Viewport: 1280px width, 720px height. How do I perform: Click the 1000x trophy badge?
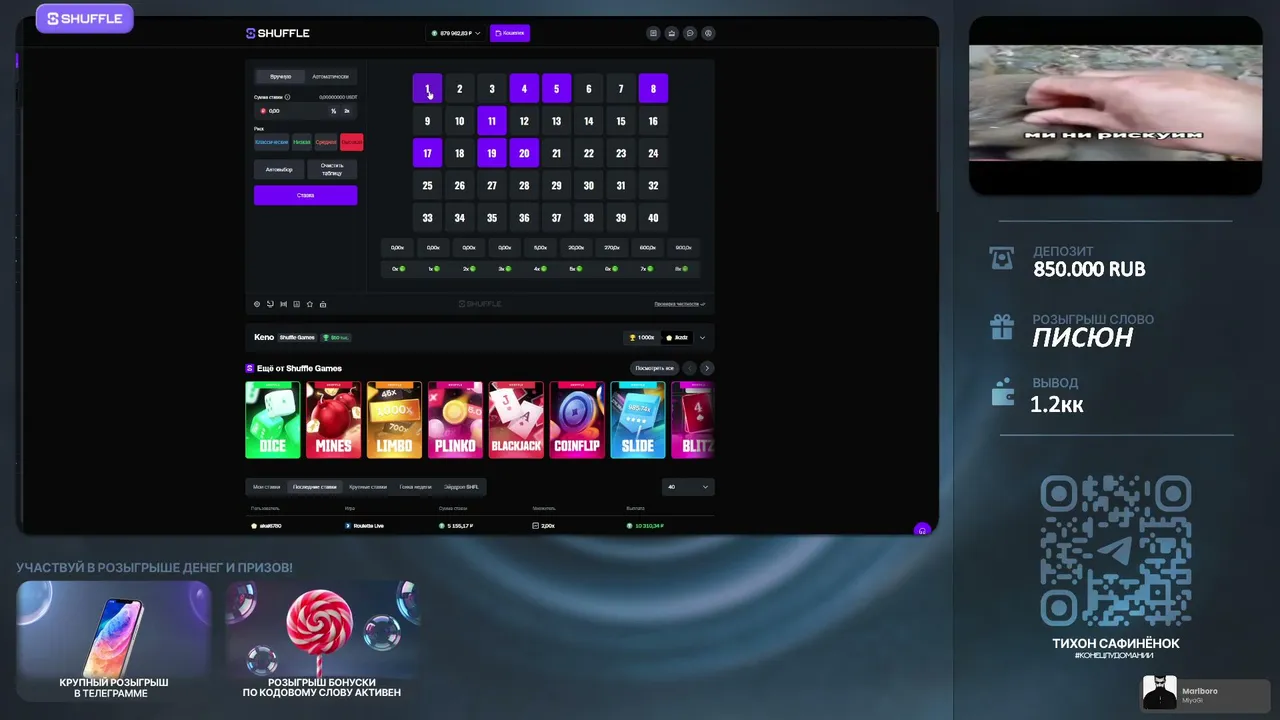pos(640,337)
